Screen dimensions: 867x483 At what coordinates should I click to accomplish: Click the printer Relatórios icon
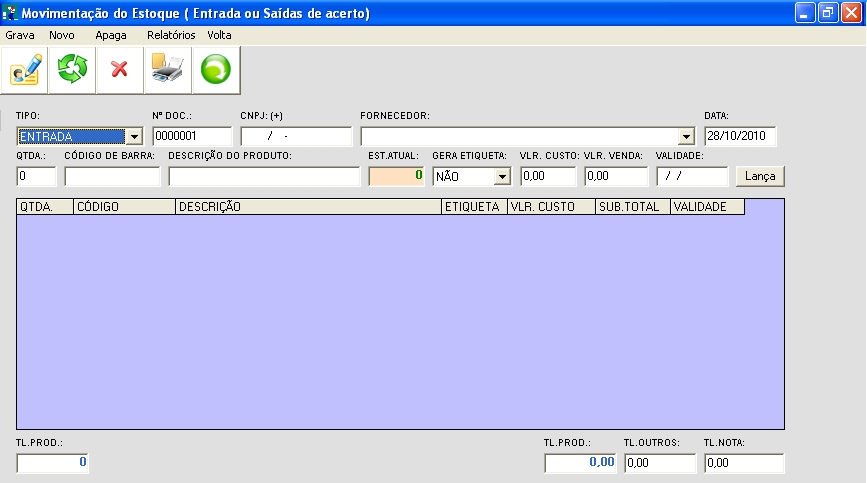[167, 70]
